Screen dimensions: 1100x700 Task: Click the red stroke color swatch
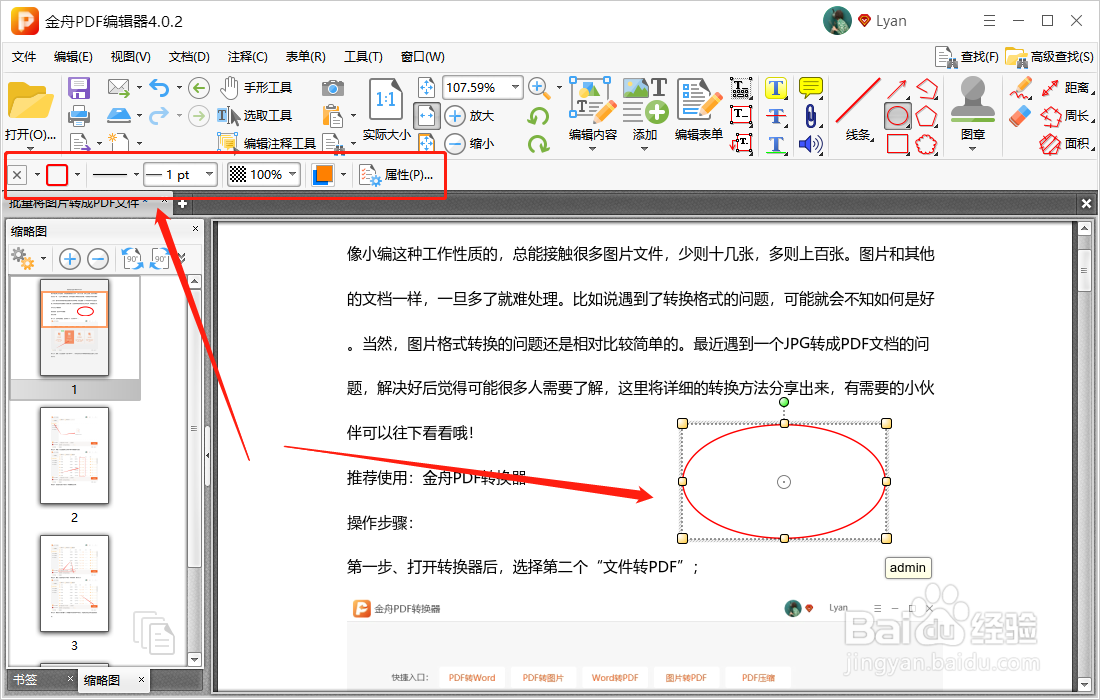pos(57,175)
